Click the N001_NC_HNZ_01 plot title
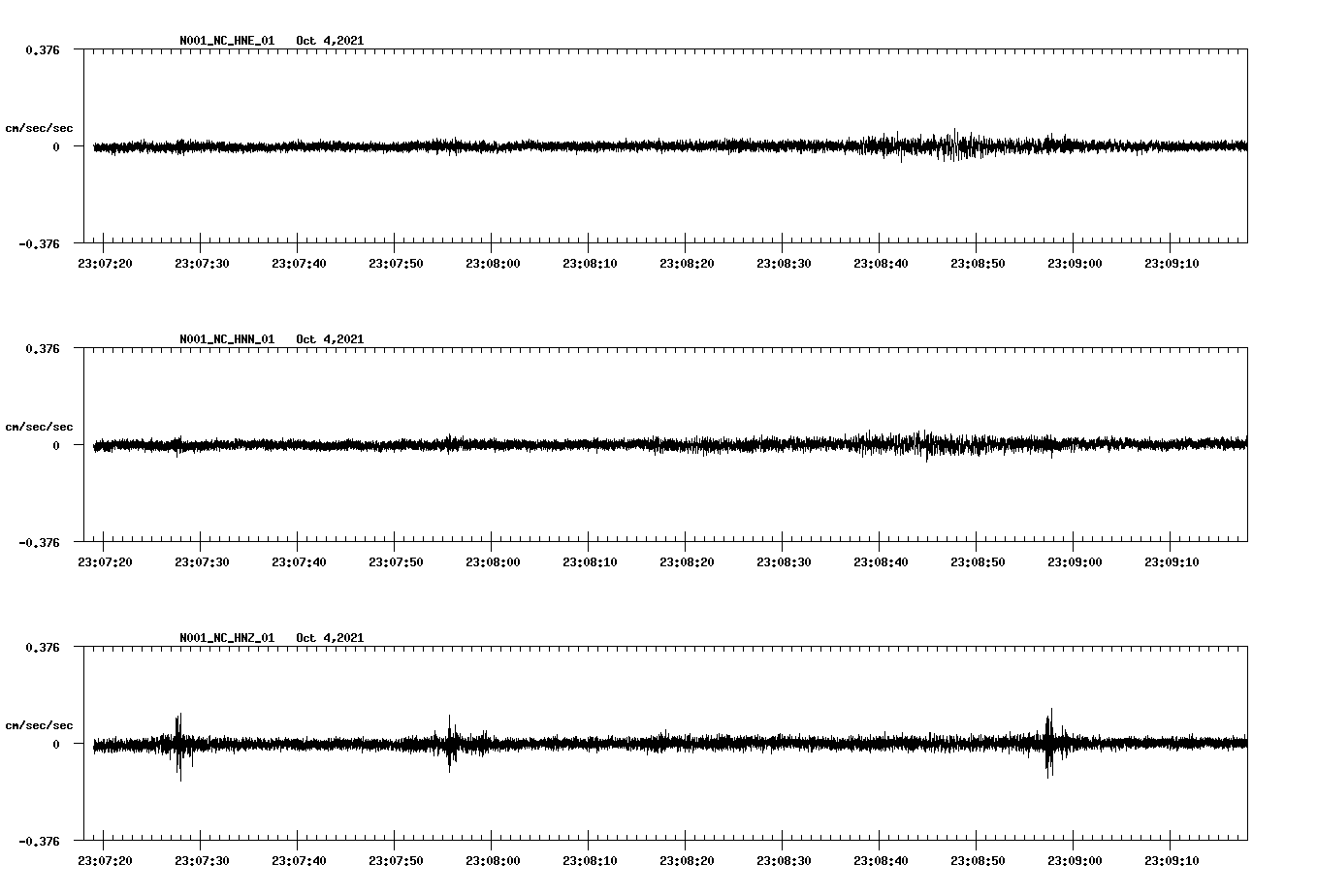The image size is (1317, 896). [x=227, y=638]
